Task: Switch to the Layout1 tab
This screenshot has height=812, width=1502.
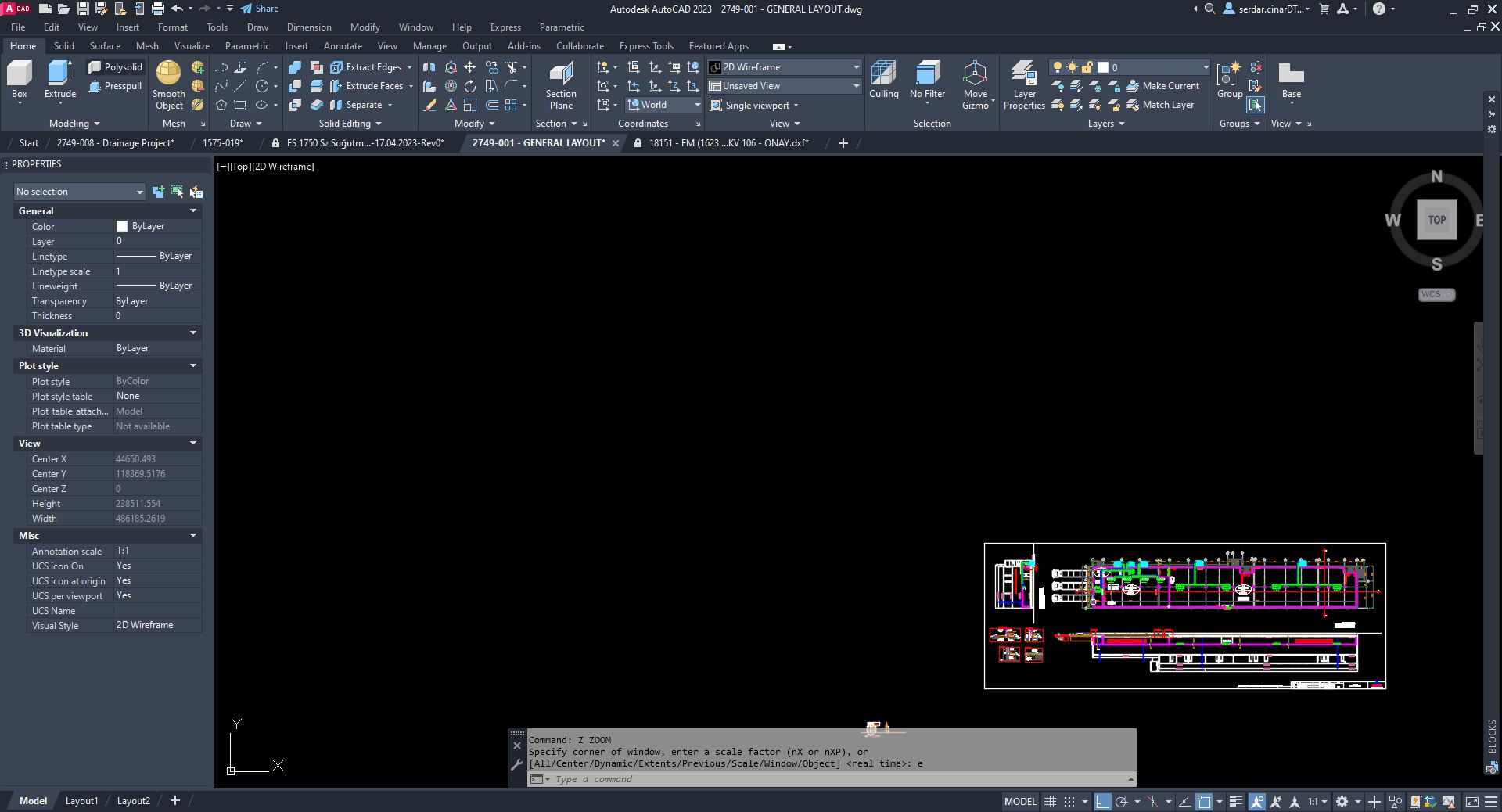Action: [81, 800]
